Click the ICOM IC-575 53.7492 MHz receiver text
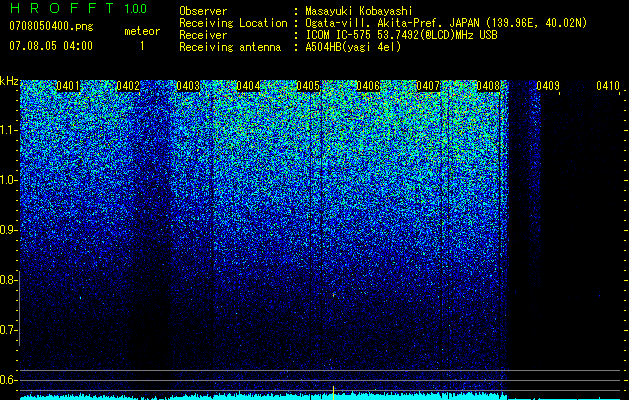 pyautogui.click(x=401, y=35)
